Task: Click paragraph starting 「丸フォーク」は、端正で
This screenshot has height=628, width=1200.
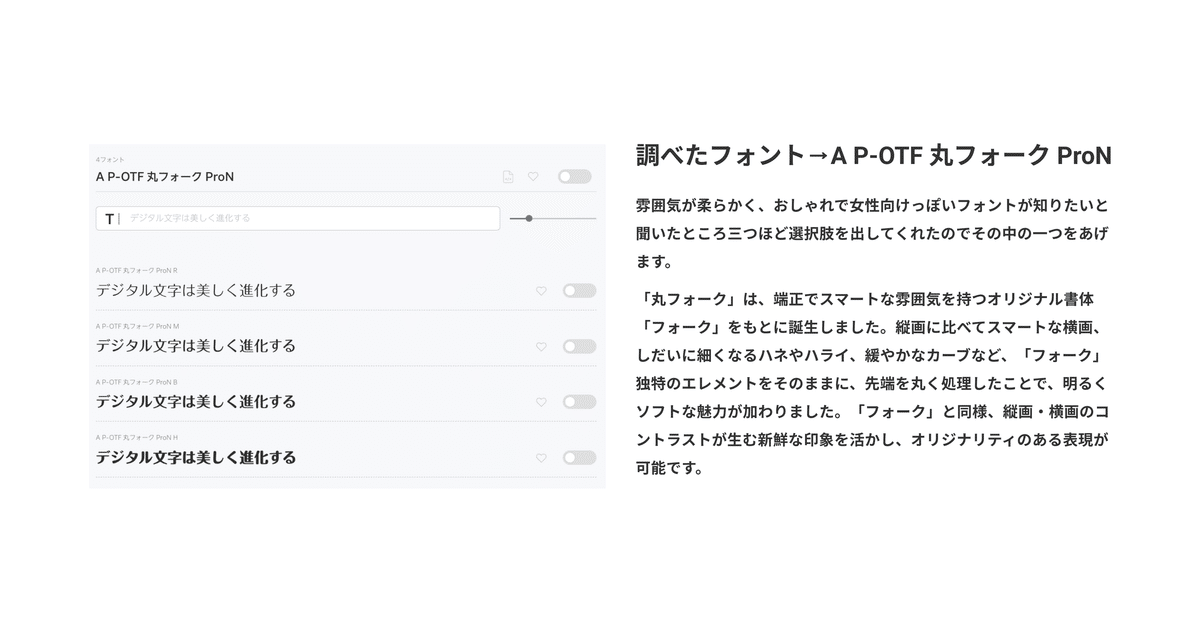Action: (873, 383)
